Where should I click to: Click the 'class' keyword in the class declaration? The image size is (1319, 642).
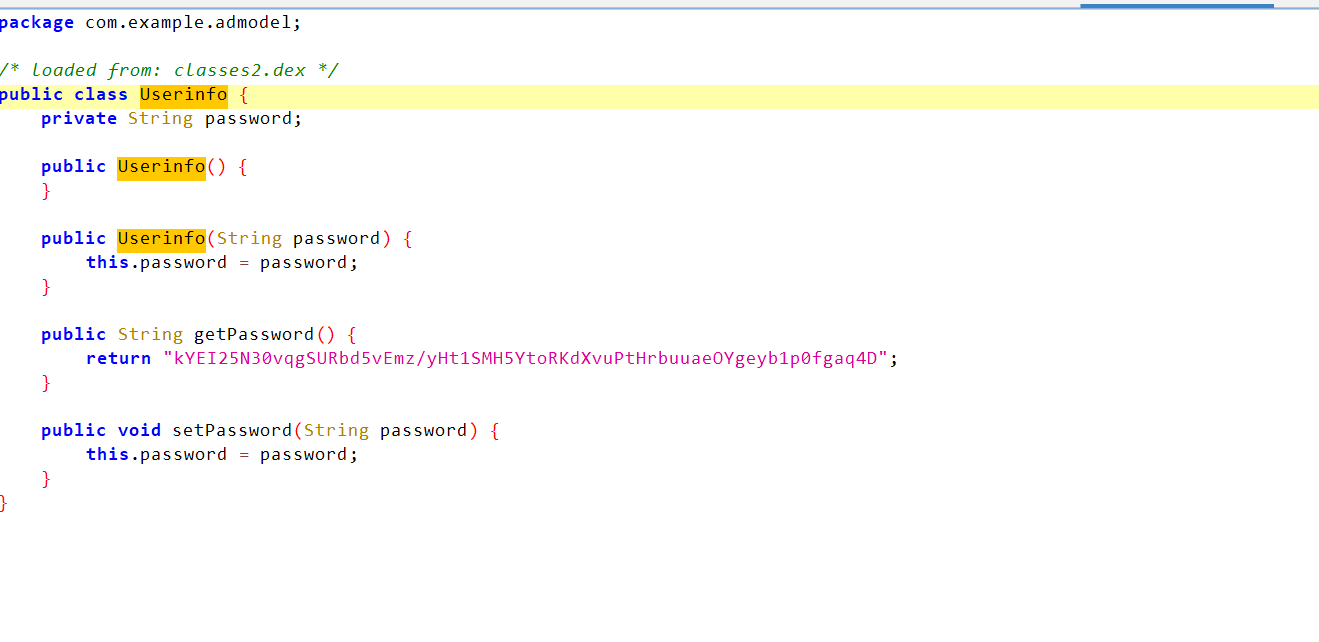(101, 95)
